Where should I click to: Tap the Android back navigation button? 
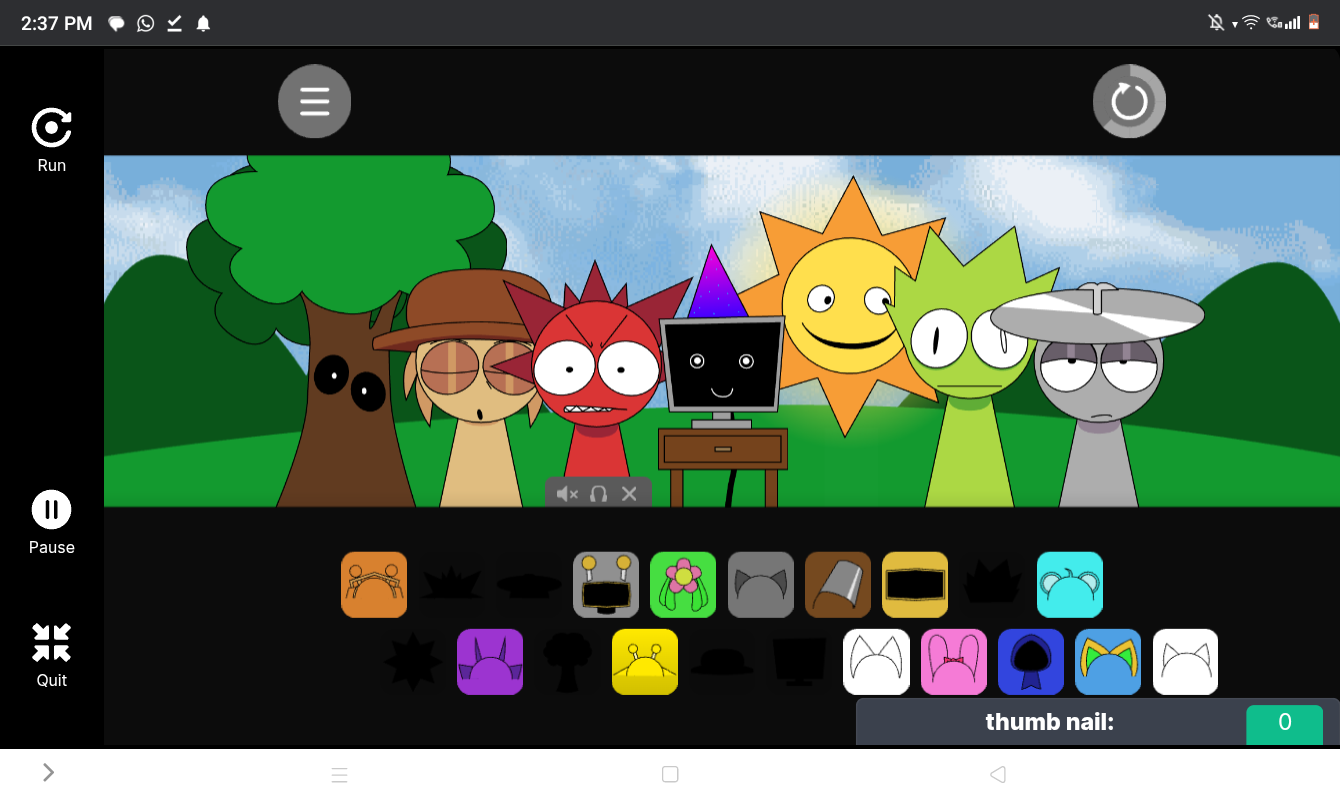pyautogui.click(x=997, y=774)
